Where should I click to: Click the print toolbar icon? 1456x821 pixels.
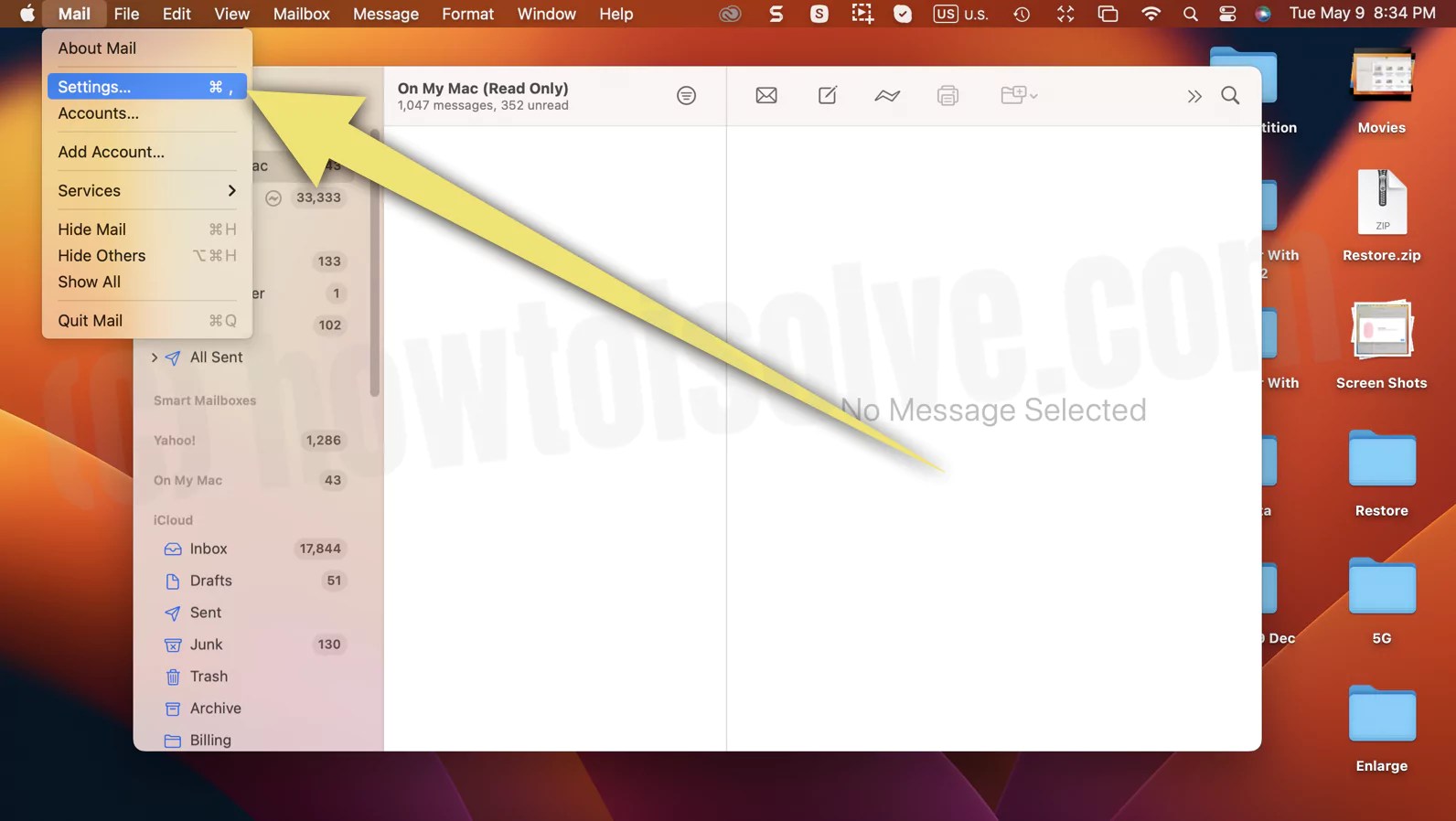tap(947, 95)
